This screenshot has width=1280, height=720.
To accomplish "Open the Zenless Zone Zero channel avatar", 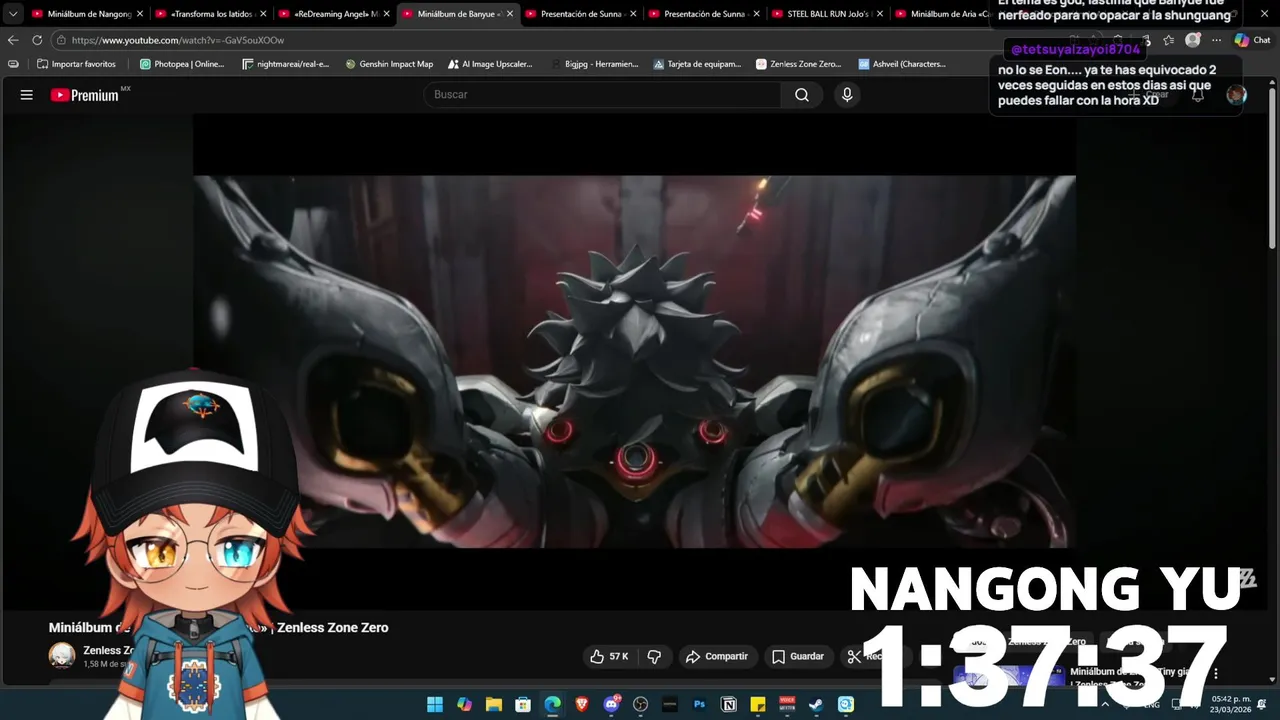I will tap(62, 655).
